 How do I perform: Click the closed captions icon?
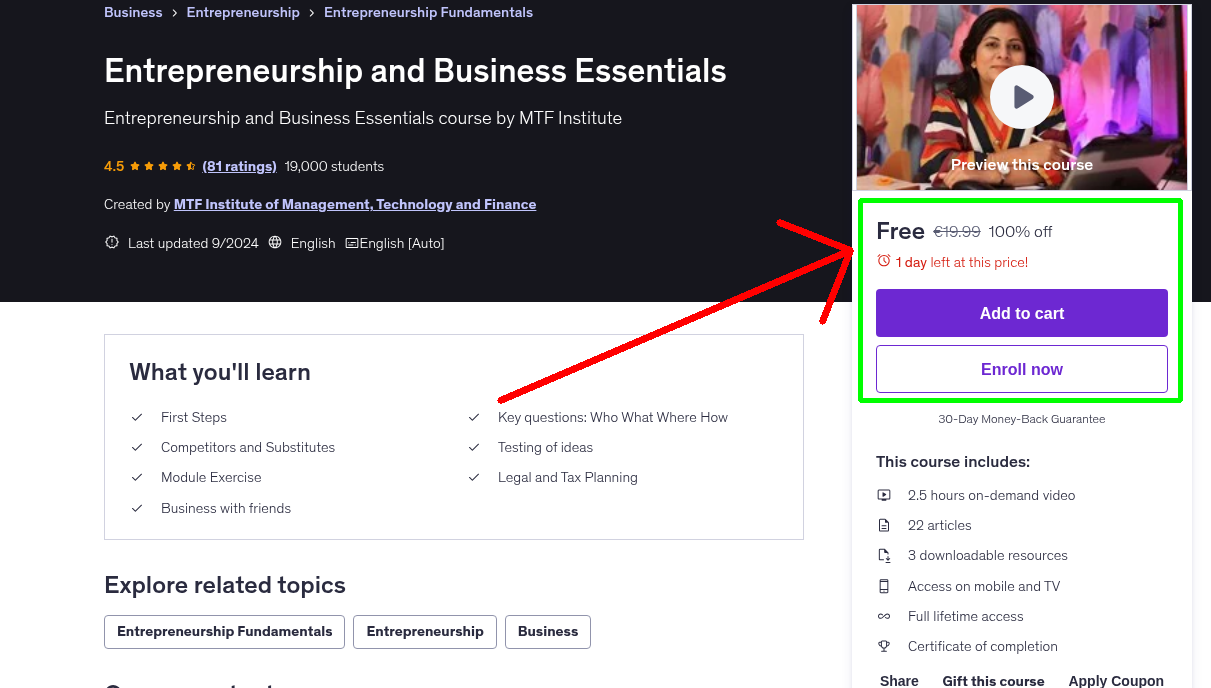click(351, 243)
